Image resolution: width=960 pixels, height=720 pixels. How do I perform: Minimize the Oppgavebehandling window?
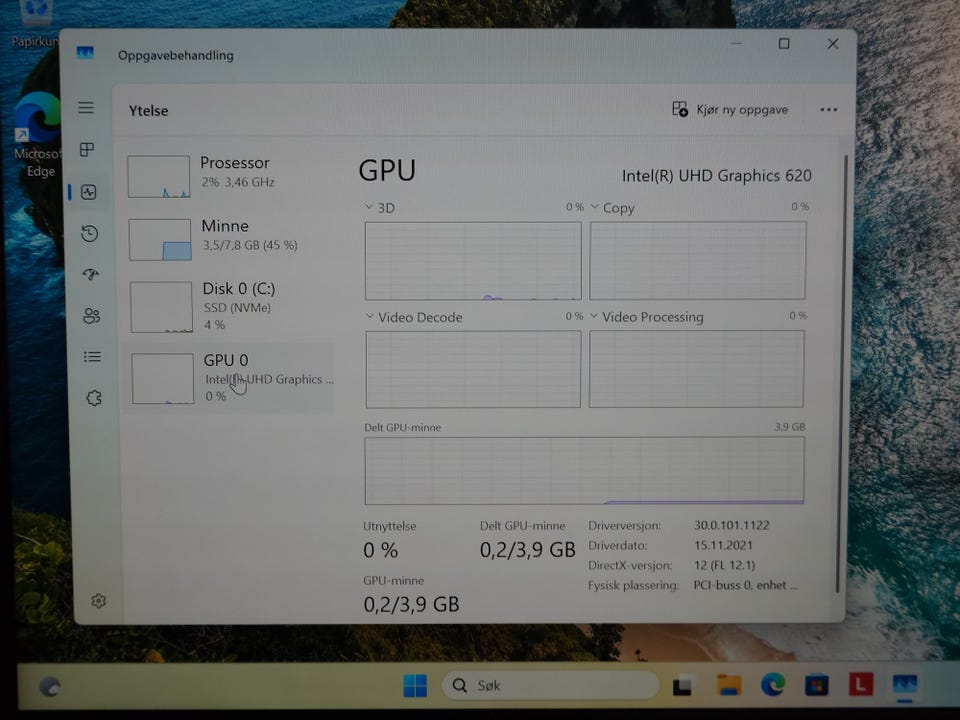737,43
